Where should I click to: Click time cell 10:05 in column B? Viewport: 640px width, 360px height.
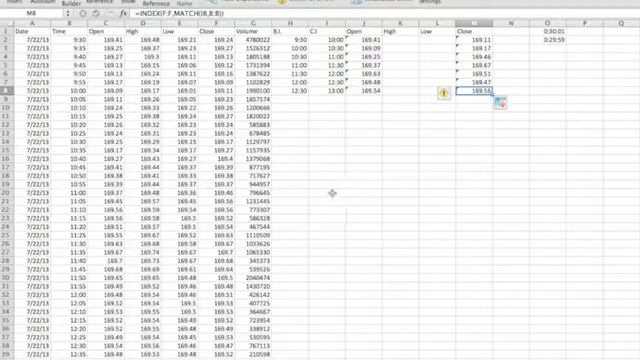tap(69, 99)
